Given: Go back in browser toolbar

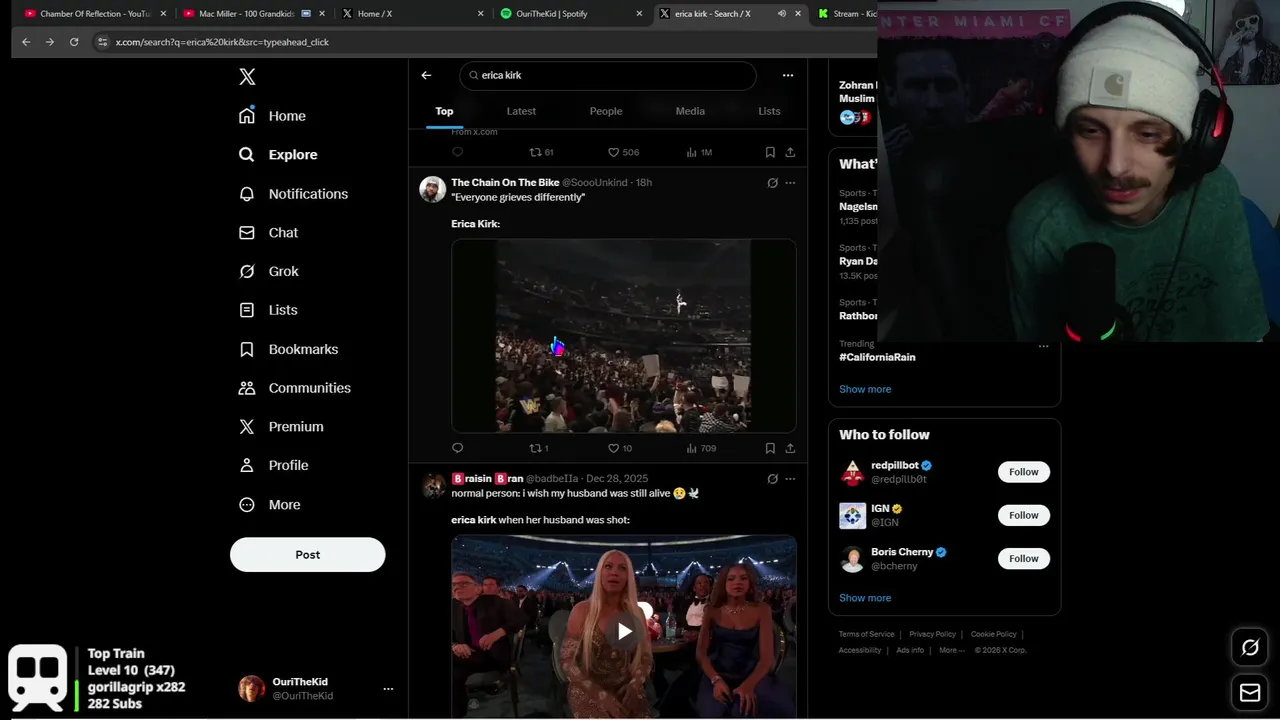Looking at the screenshot, I should coord(26,42).
